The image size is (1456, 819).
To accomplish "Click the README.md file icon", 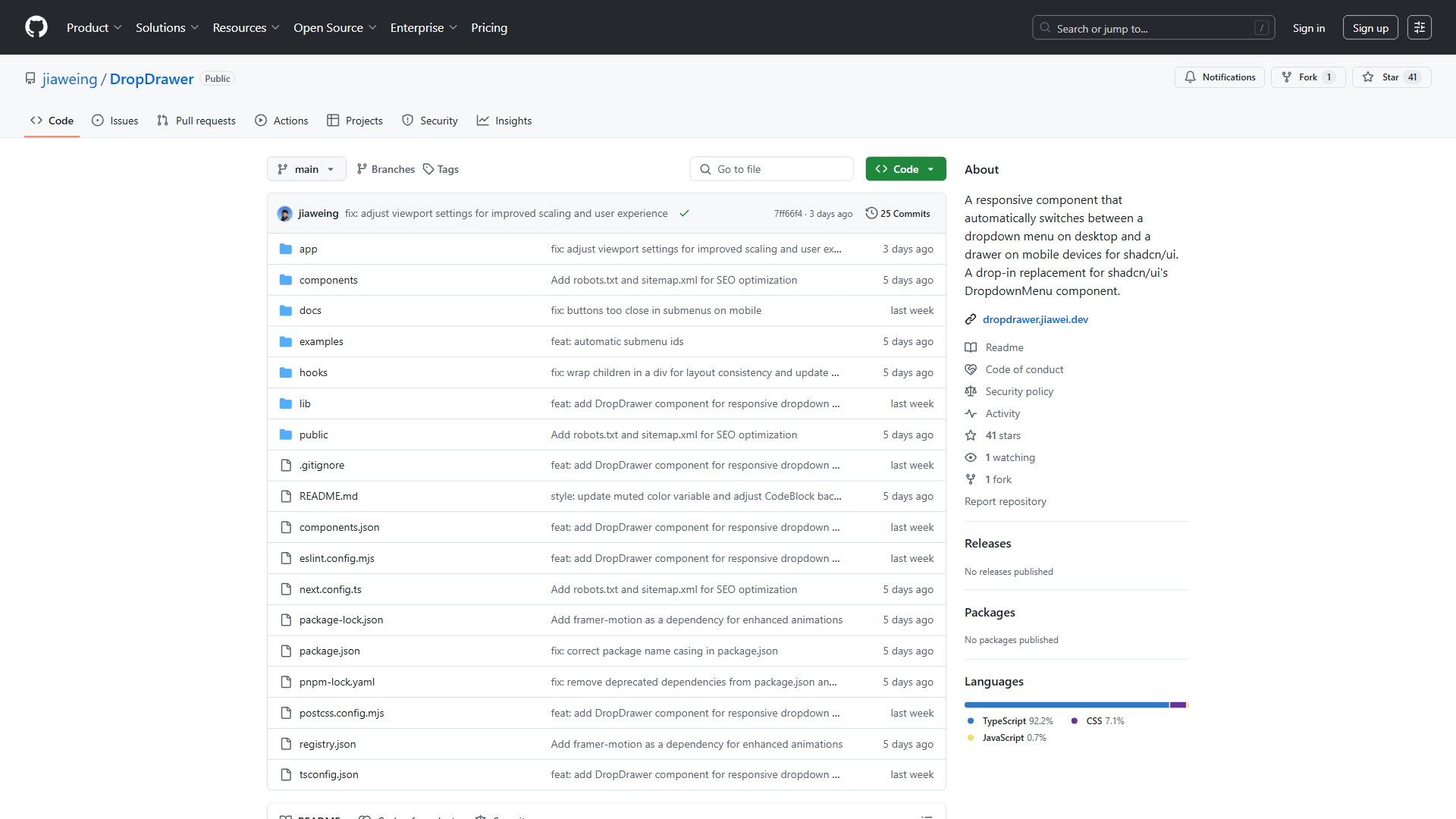I will click(286, 496).
